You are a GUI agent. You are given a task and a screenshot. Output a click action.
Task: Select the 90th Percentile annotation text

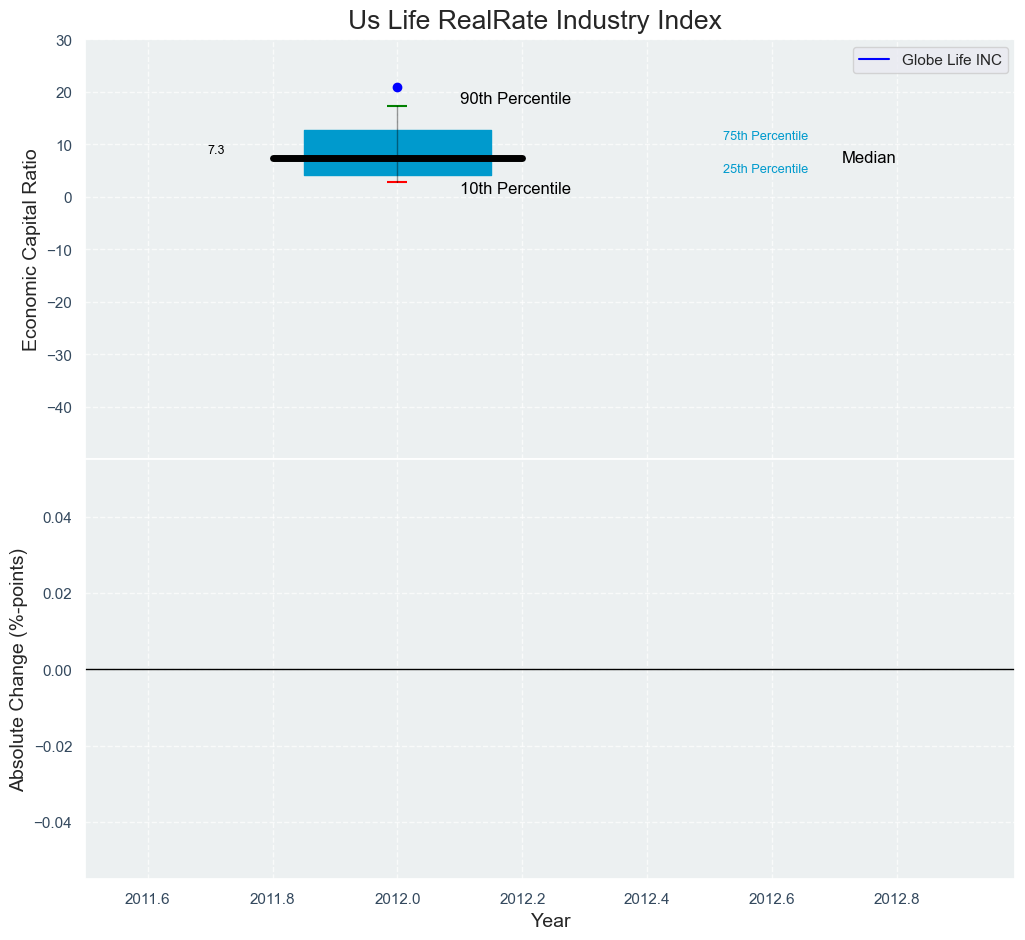(515, 99)
